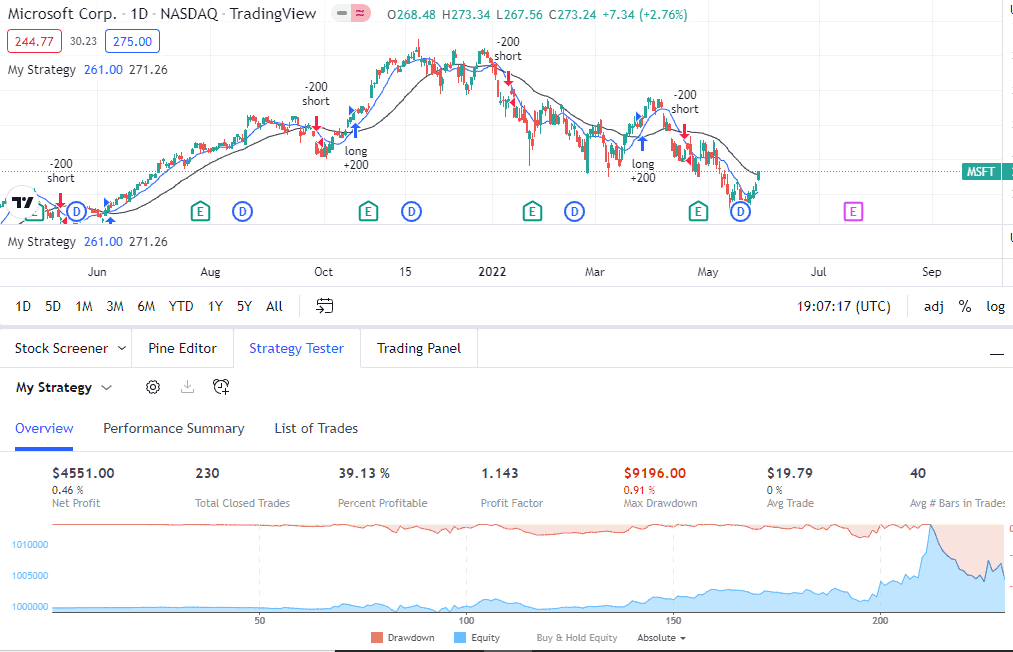Open the List of Trades tab

[316, 428]
